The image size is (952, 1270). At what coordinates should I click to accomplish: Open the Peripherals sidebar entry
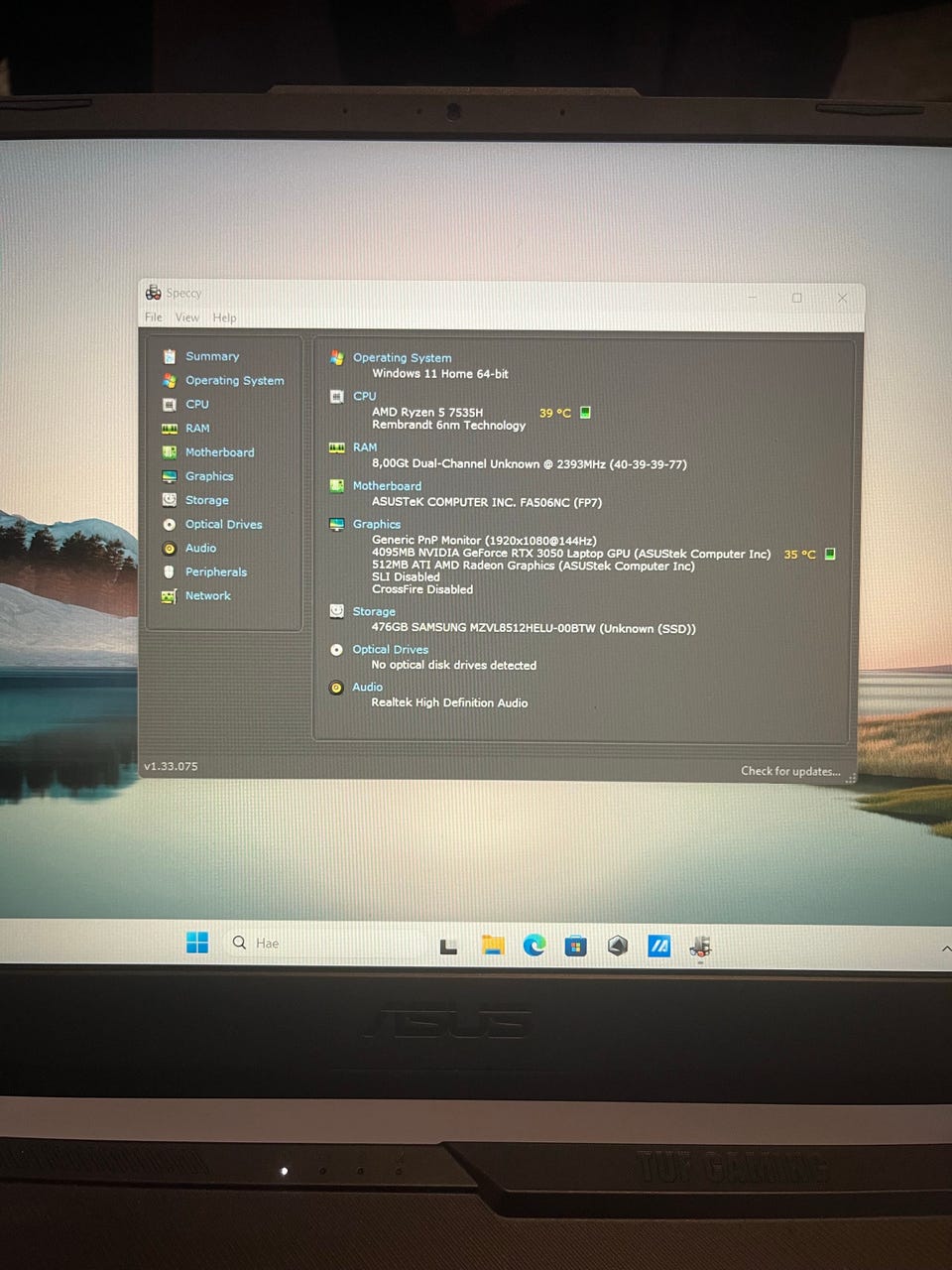216,571
